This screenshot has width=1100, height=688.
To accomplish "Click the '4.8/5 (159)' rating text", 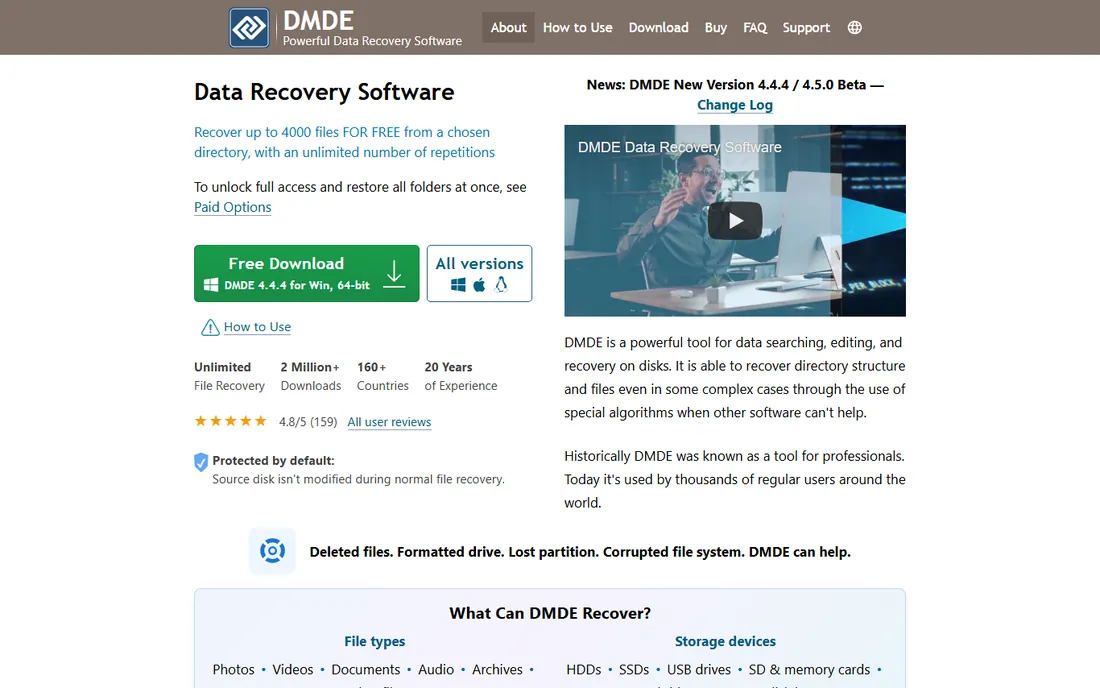I will click(308, 421).
